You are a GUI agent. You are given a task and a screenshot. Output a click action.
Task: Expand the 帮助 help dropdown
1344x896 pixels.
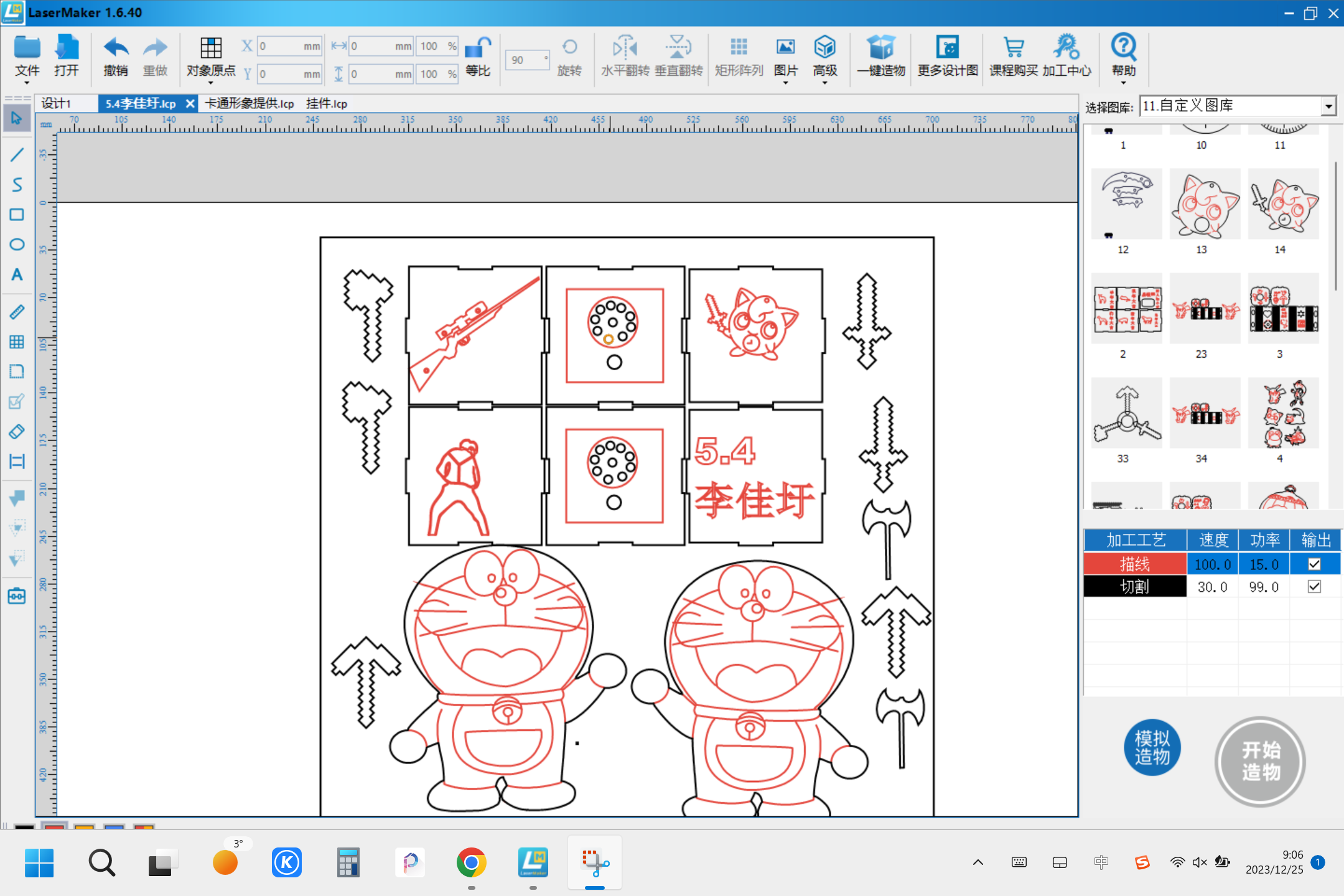[x=1123, y=83]
